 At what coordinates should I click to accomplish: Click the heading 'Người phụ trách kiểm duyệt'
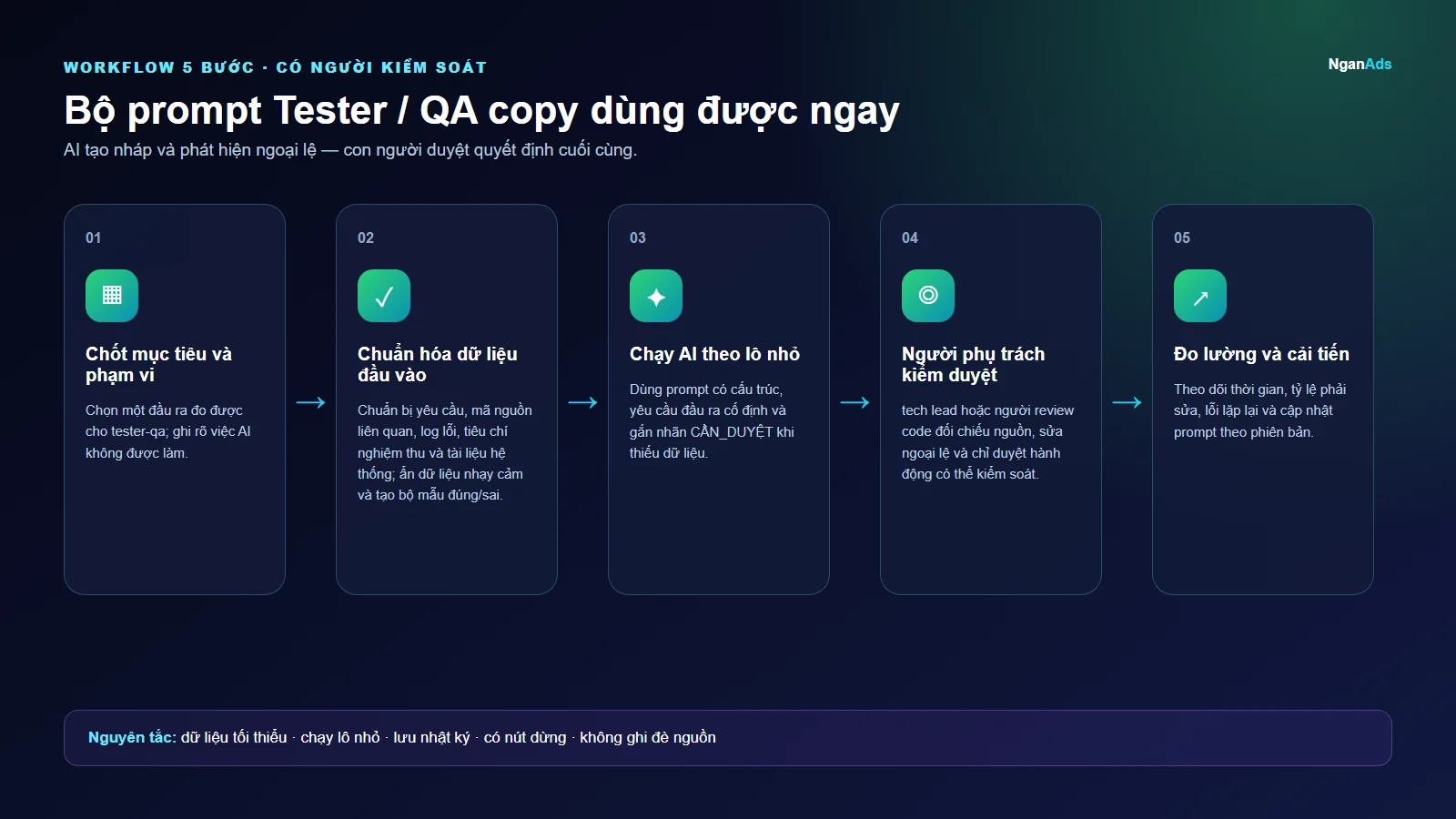(x=974, y=364)
